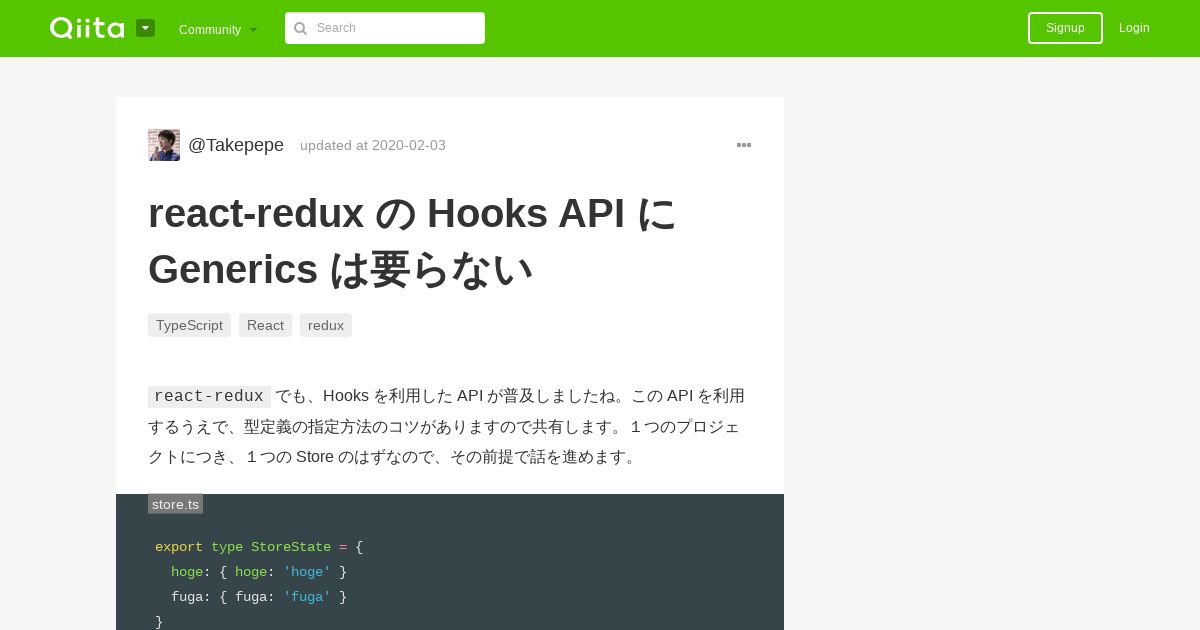The width and height of the screenshot is (1200, 630).
Task: Open the Login link
Action: [x=1134, y=28]
